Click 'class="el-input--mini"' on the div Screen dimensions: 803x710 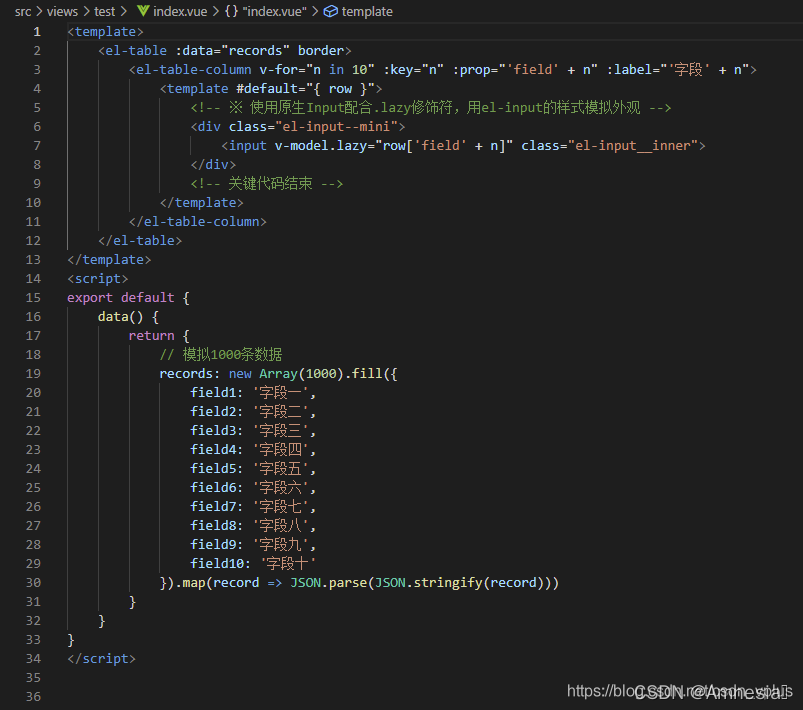[x=313, y=127]
